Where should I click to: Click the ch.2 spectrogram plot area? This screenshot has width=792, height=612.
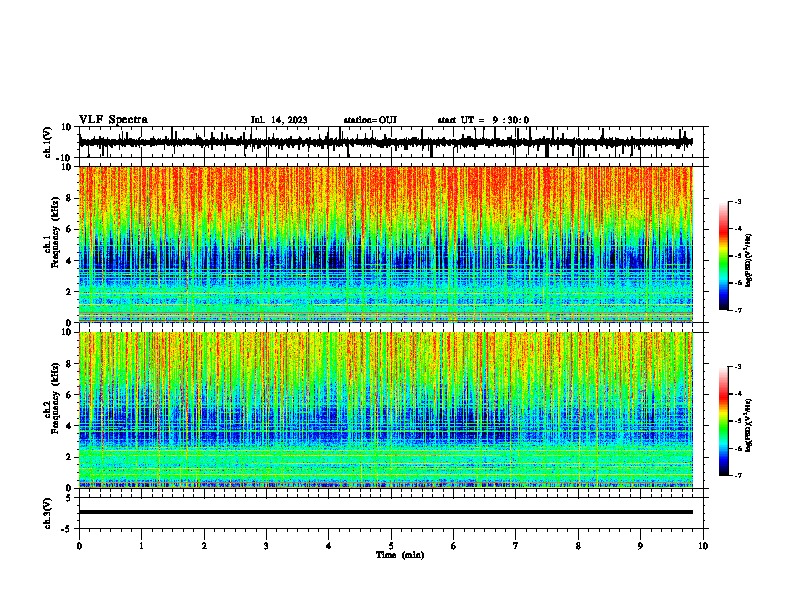[386, 410]
